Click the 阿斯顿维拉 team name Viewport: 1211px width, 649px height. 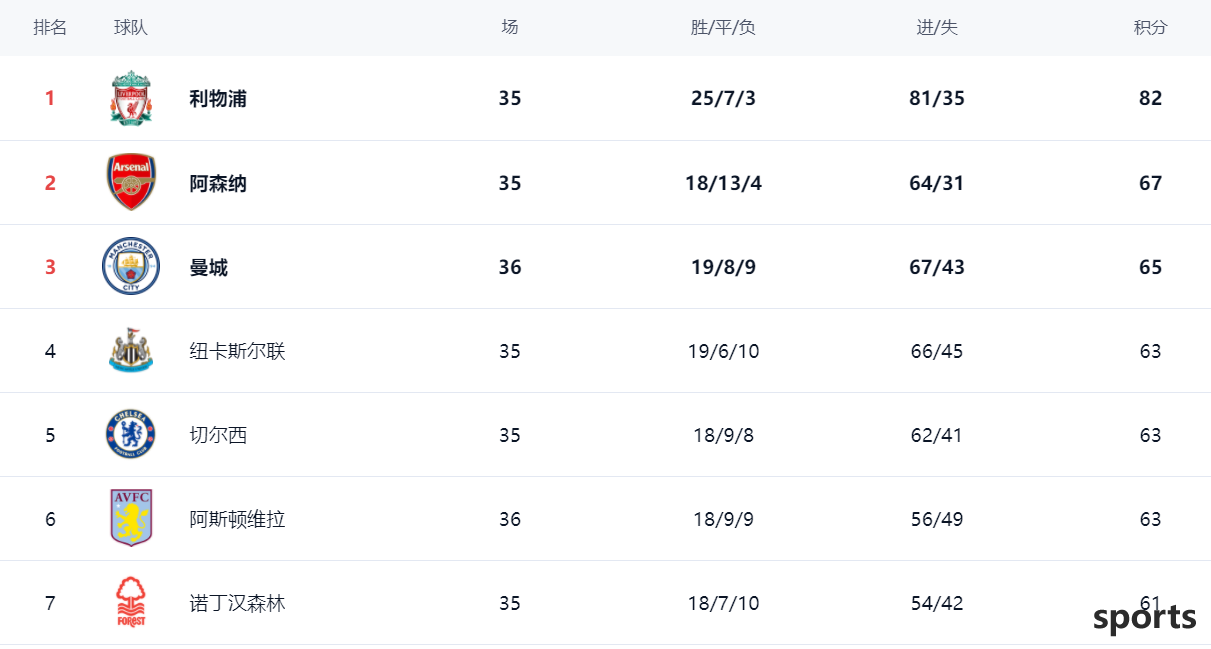point(237,519)
